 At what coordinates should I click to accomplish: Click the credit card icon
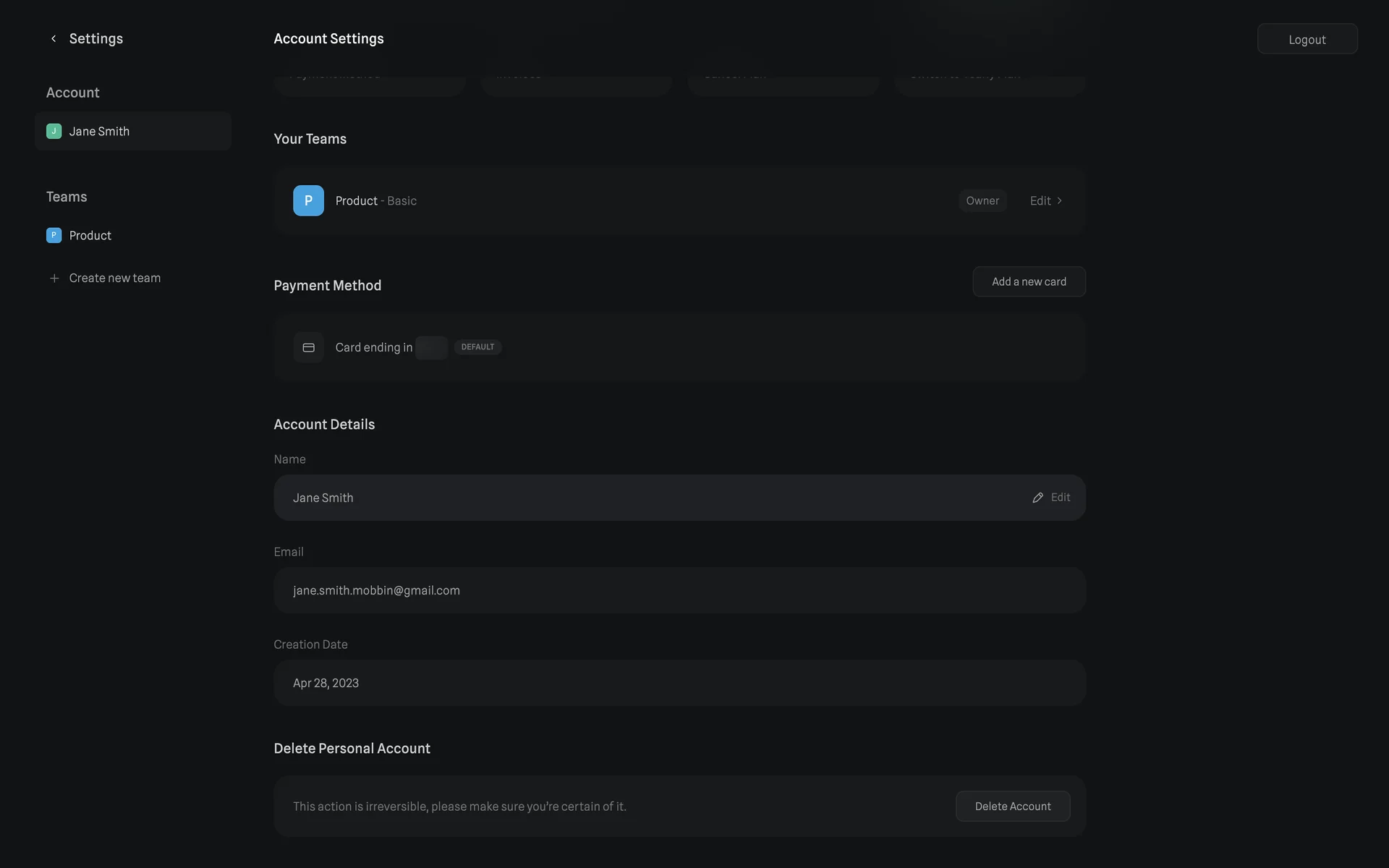coord(308,348)
